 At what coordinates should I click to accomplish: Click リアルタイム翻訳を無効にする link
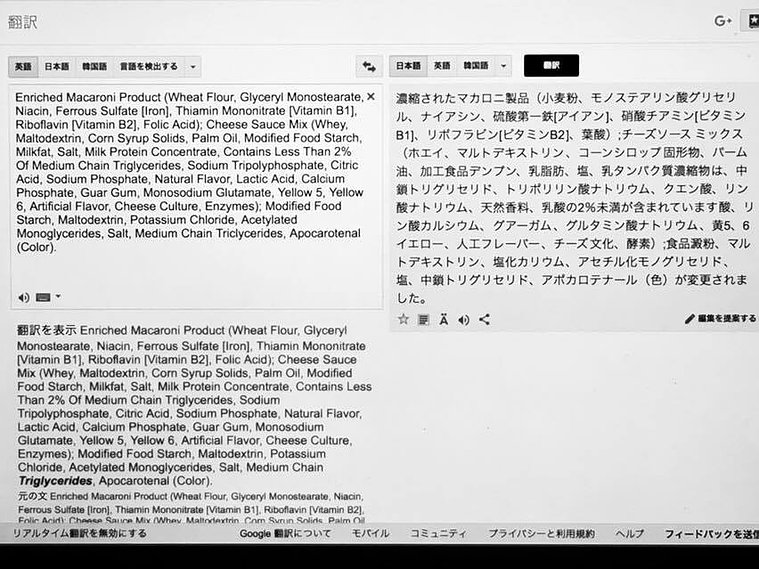coord(80,534)
